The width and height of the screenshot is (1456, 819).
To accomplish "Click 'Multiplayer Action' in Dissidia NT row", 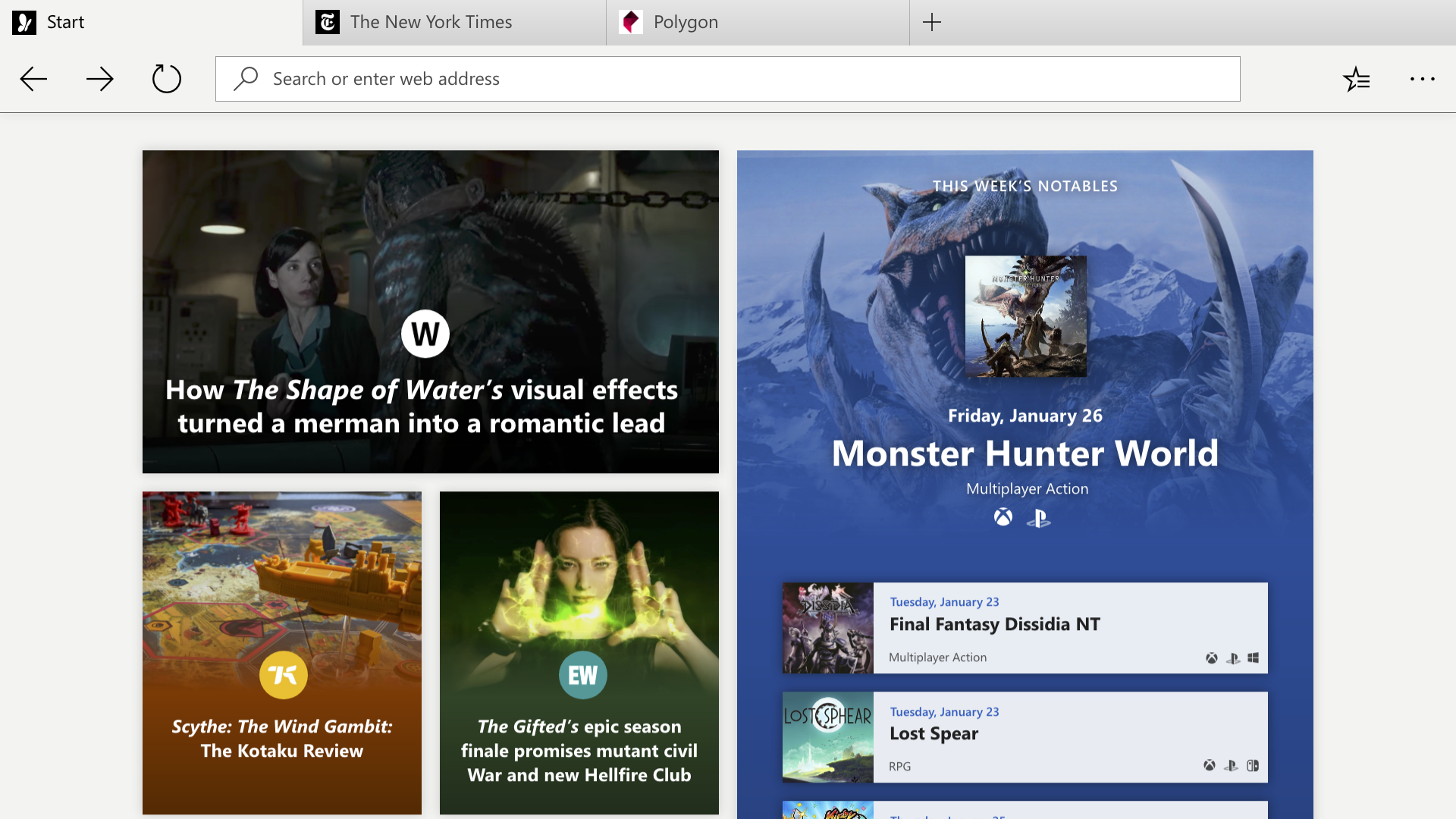I will coord(938,657).
